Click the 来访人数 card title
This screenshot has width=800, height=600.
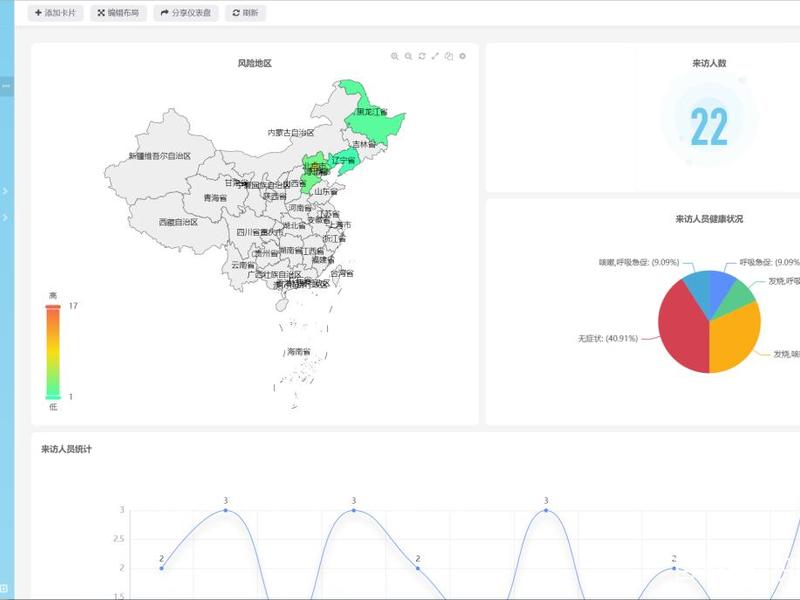point(709,63)
